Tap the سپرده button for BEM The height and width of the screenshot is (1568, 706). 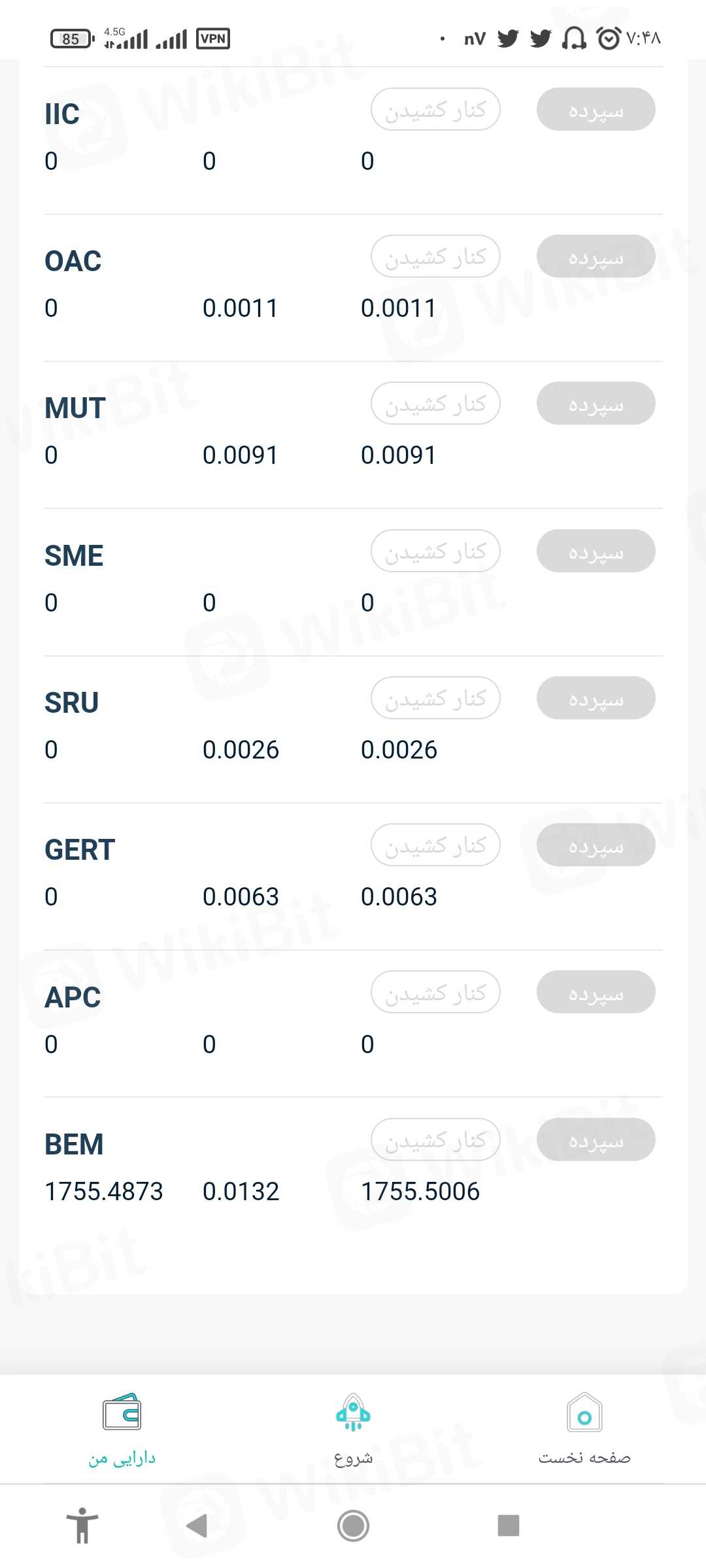point(596,1139)
